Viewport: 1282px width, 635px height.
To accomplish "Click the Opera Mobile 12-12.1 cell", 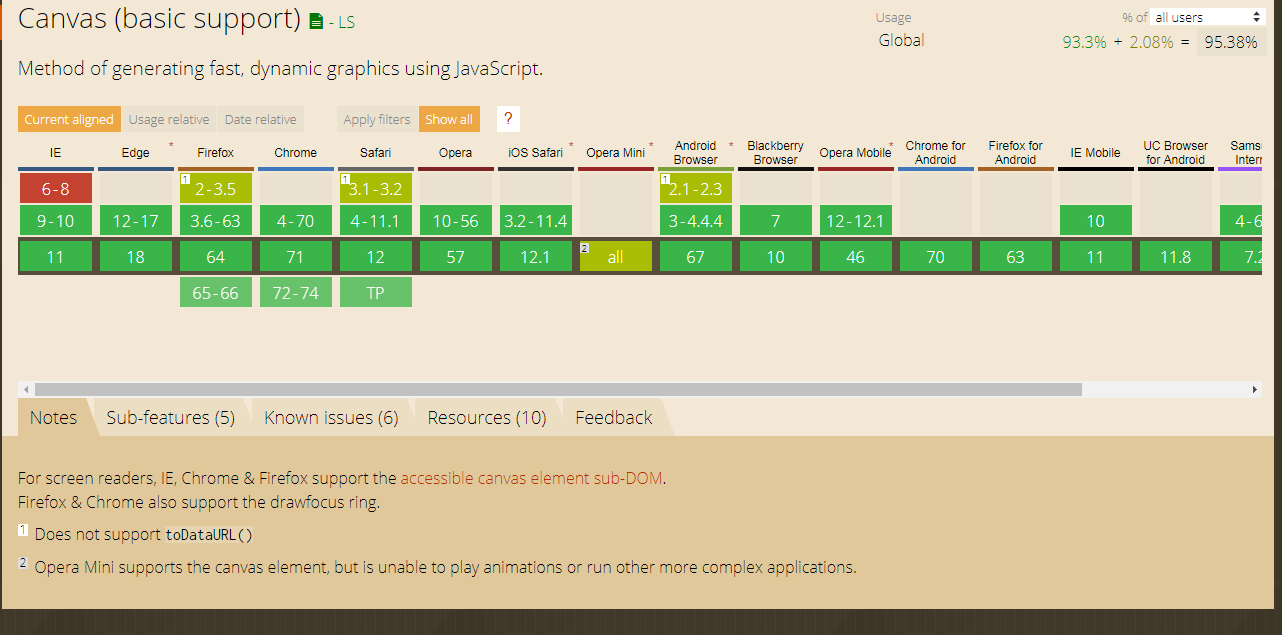I will click(x=855, y=221).
